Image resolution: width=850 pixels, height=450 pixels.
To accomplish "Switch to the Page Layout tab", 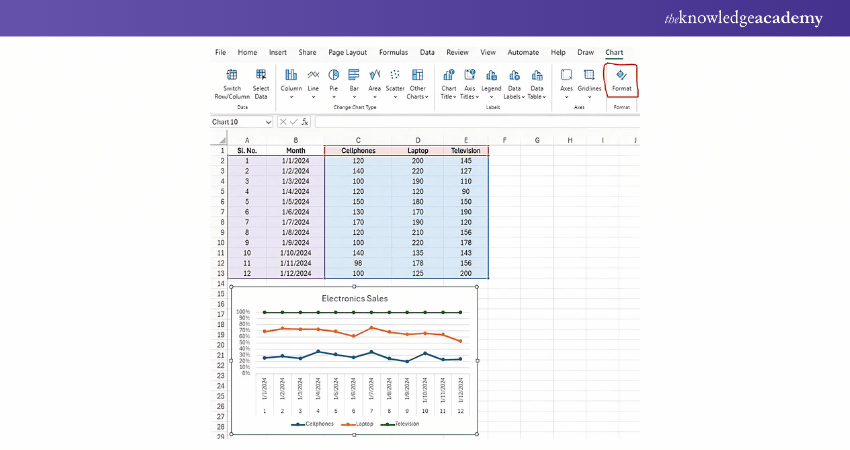I will 347,52.
